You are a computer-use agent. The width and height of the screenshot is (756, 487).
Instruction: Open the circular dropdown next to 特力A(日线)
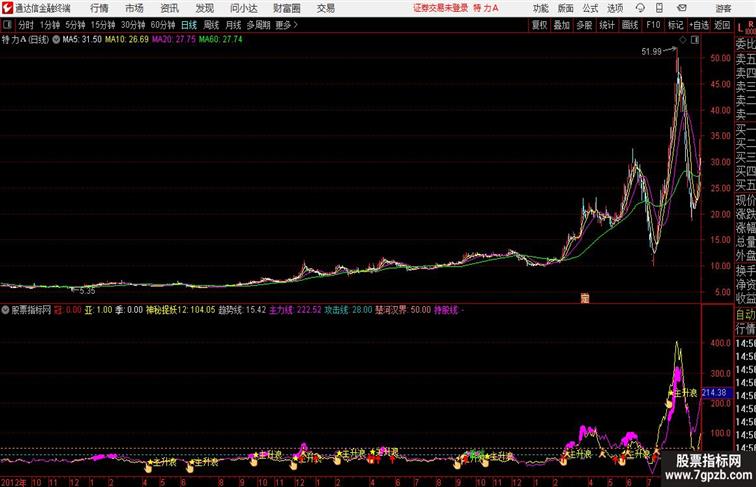[56, 40]
